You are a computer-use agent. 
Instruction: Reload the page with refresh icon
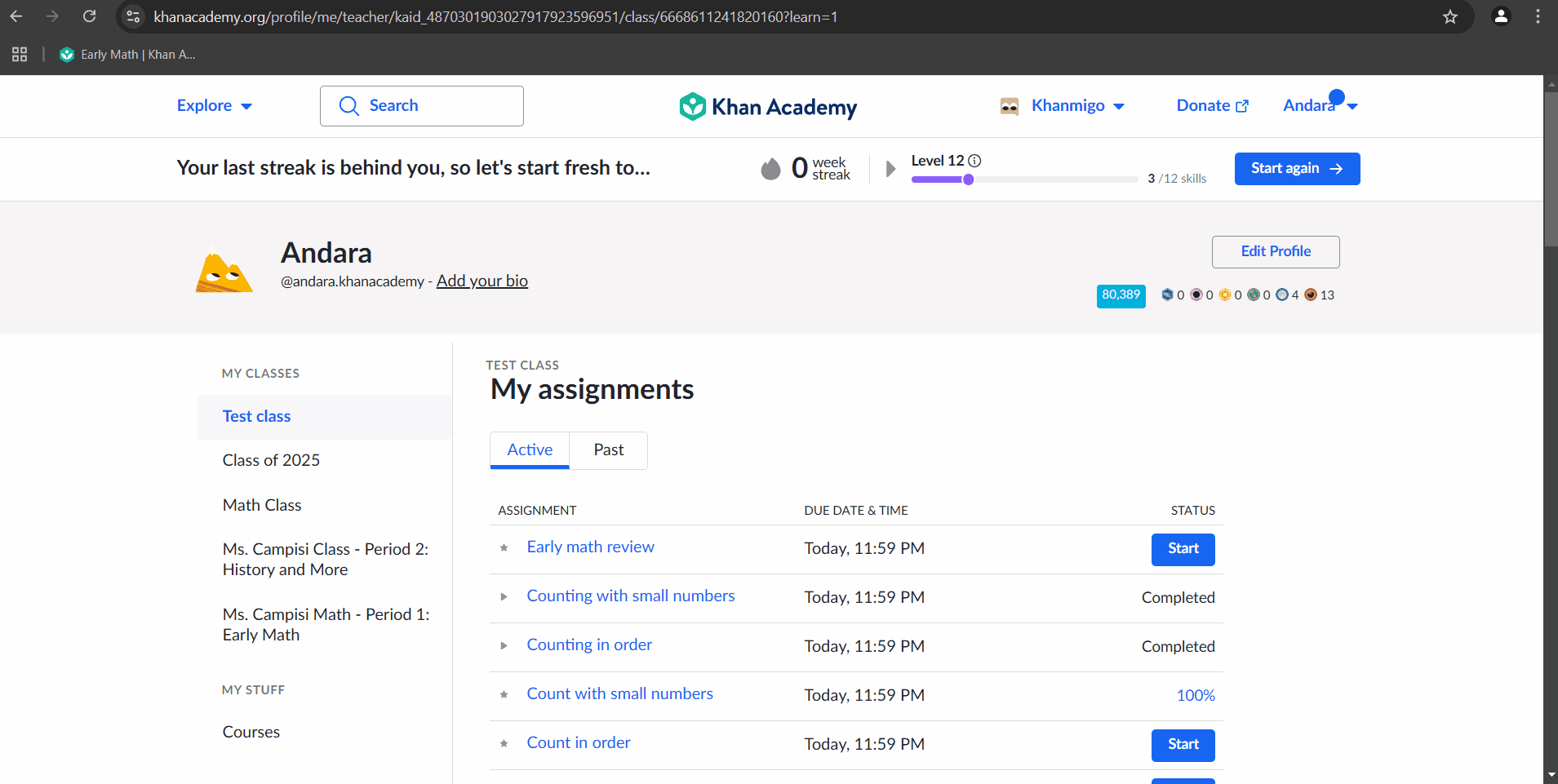pyautogui.click(x=90, y=16)
